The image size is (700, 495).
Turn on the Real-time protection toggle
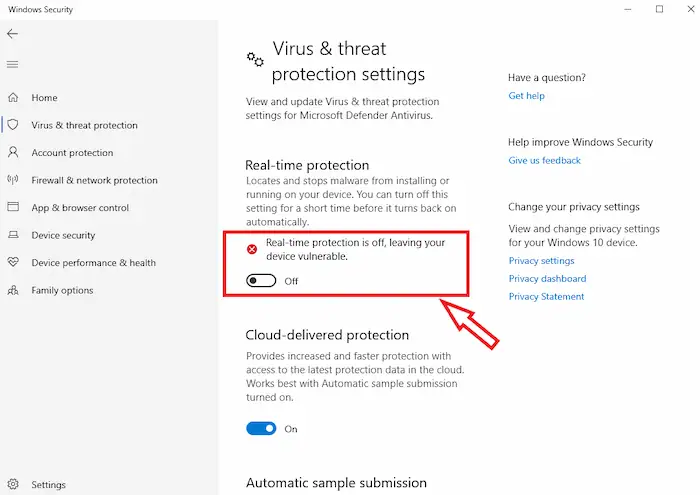click(261, 281)
